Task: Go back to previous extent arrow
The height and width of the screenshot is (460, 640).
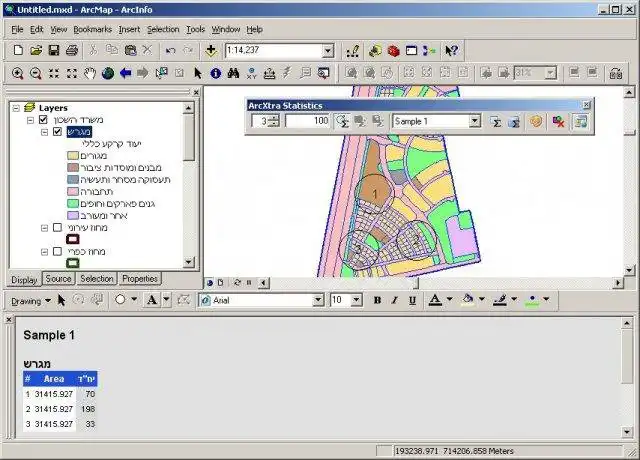Action: click(x=126, y=73)
